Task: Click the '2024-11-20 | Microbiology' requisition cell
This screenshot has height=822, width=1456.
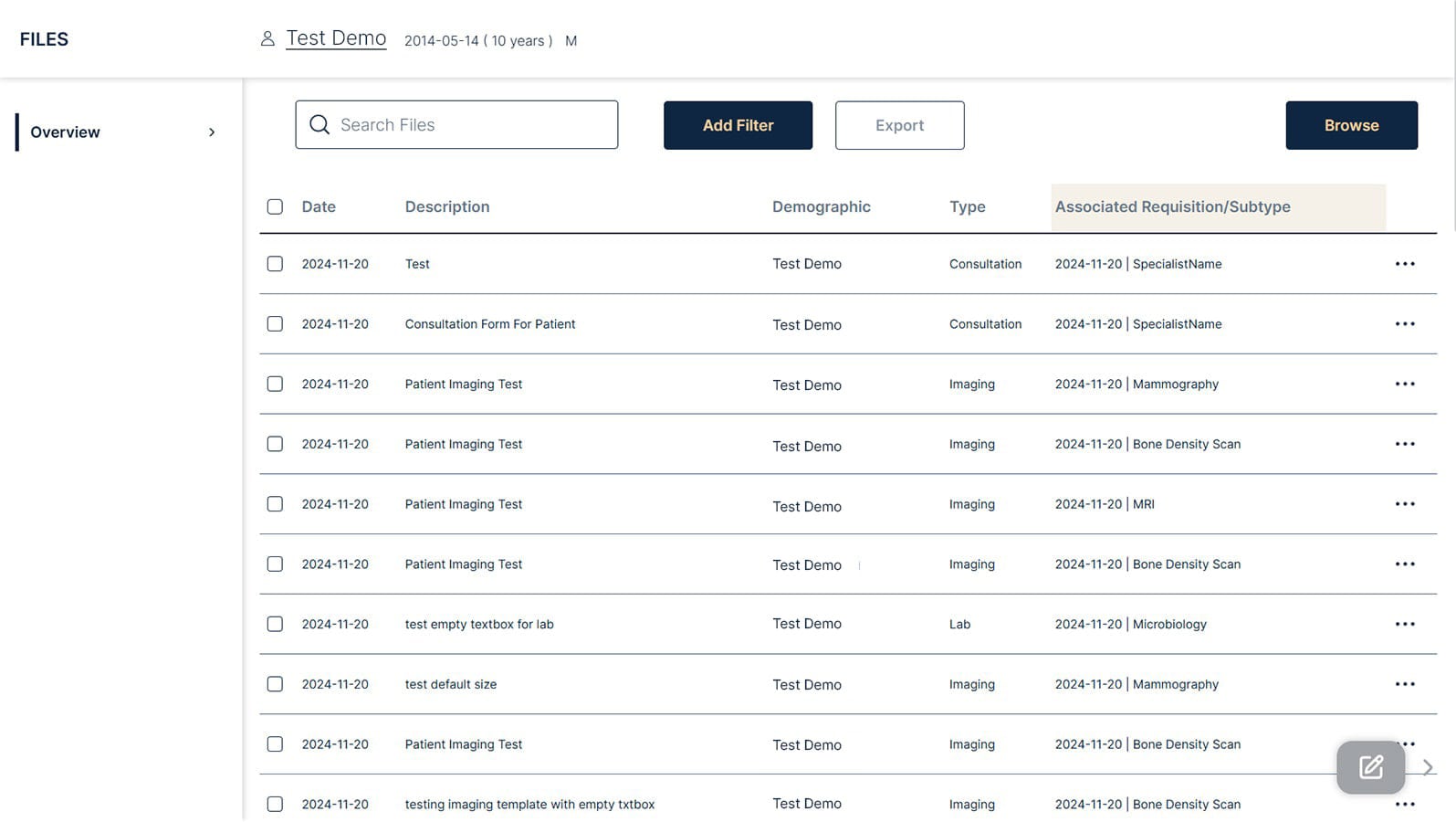Action: click(1130, 624)
